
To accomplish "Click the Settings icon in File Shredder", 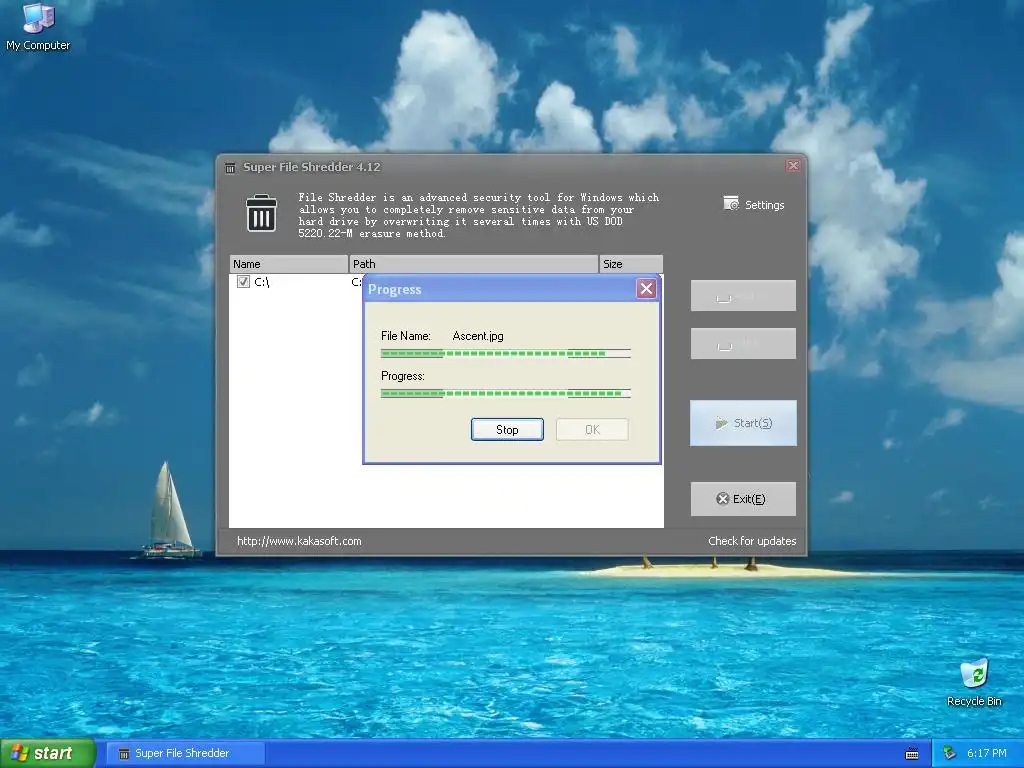I will [731, 204].
